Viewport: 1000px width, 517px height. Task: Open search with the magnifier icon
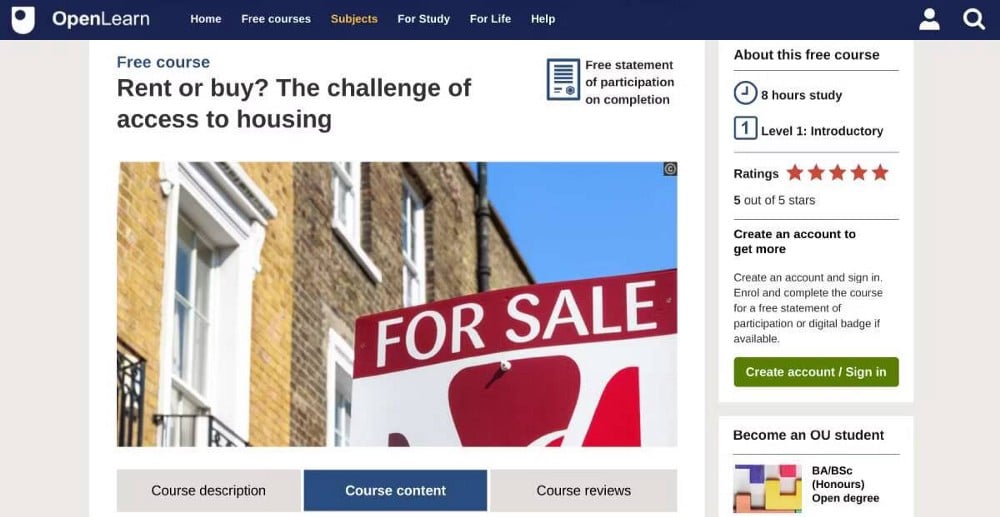974,19
